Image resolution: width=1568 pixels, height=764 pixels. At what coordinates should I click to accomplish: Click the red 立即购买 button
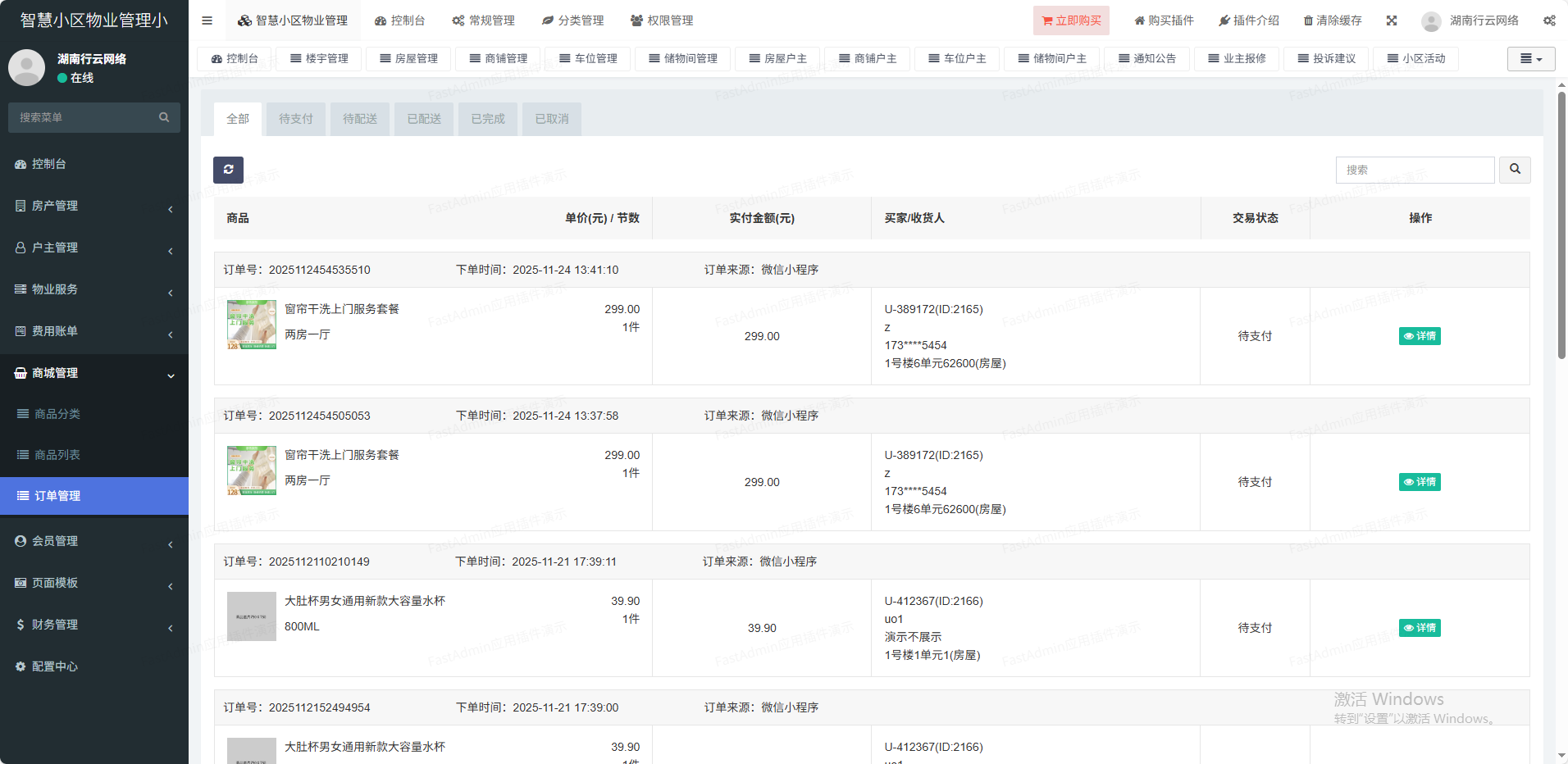(x=1071, y=20)
